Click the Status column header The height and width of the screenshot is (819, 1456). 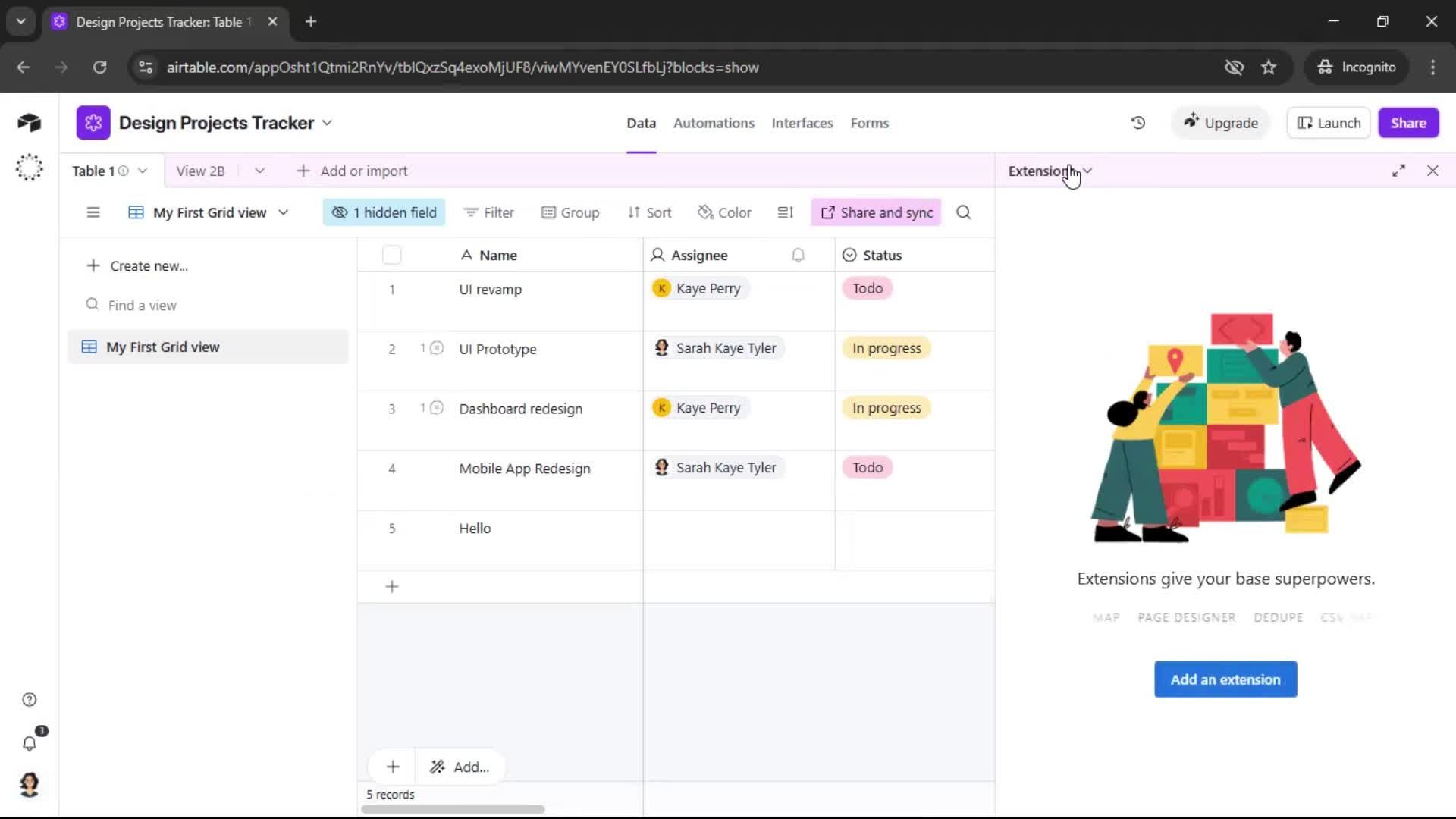[x=915, y=256]
